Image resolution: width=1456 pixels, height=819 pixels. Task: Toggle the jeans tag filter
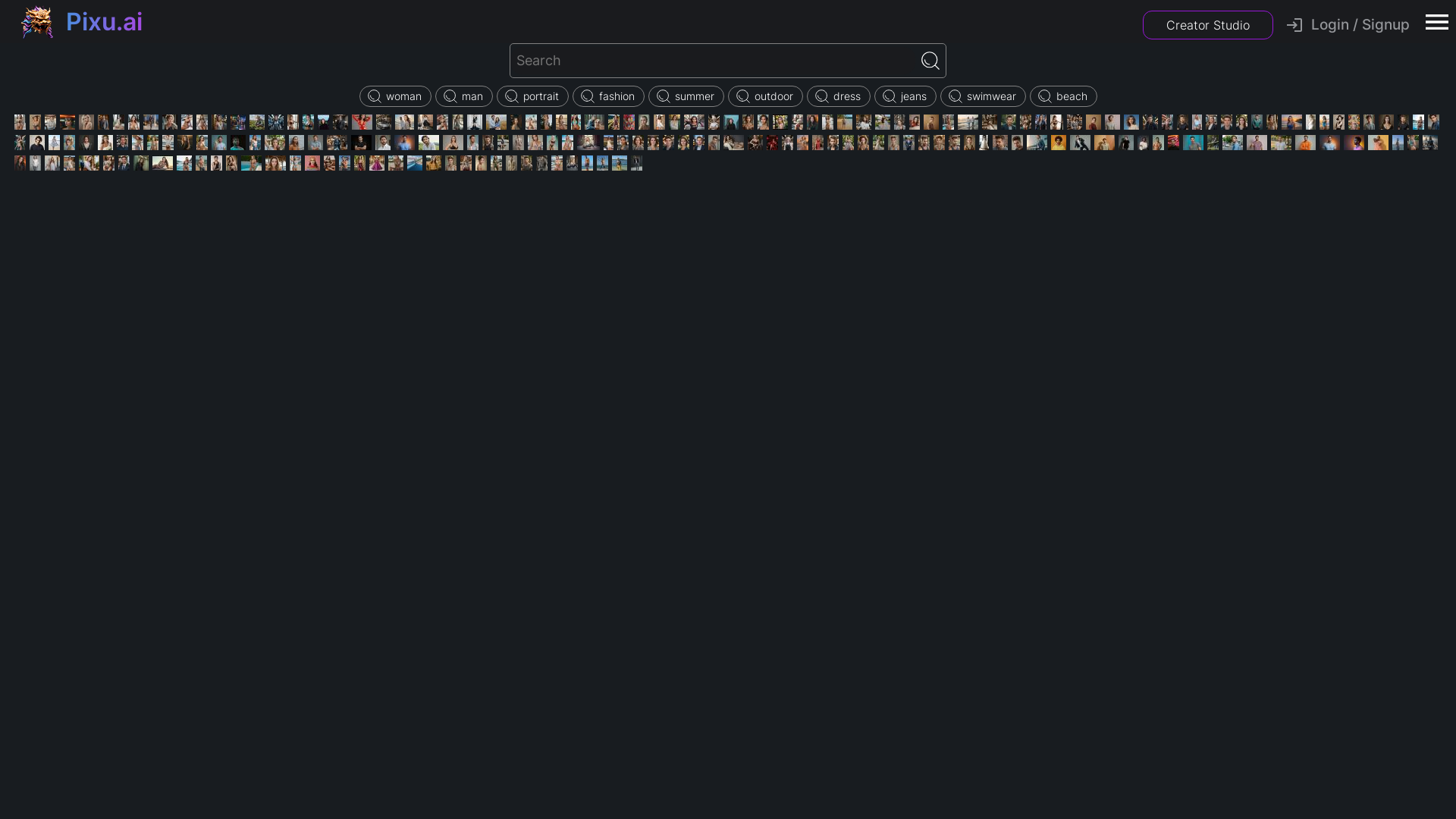pos(905,96)
